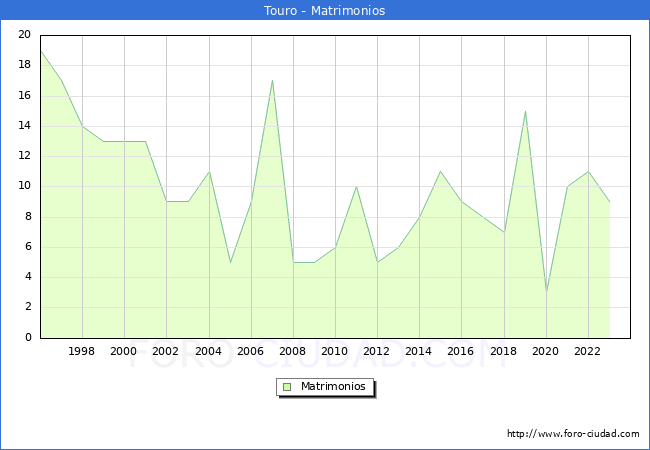Click the x-axis label 2014
Screen dimensions: 650x450
pos(419,351)
